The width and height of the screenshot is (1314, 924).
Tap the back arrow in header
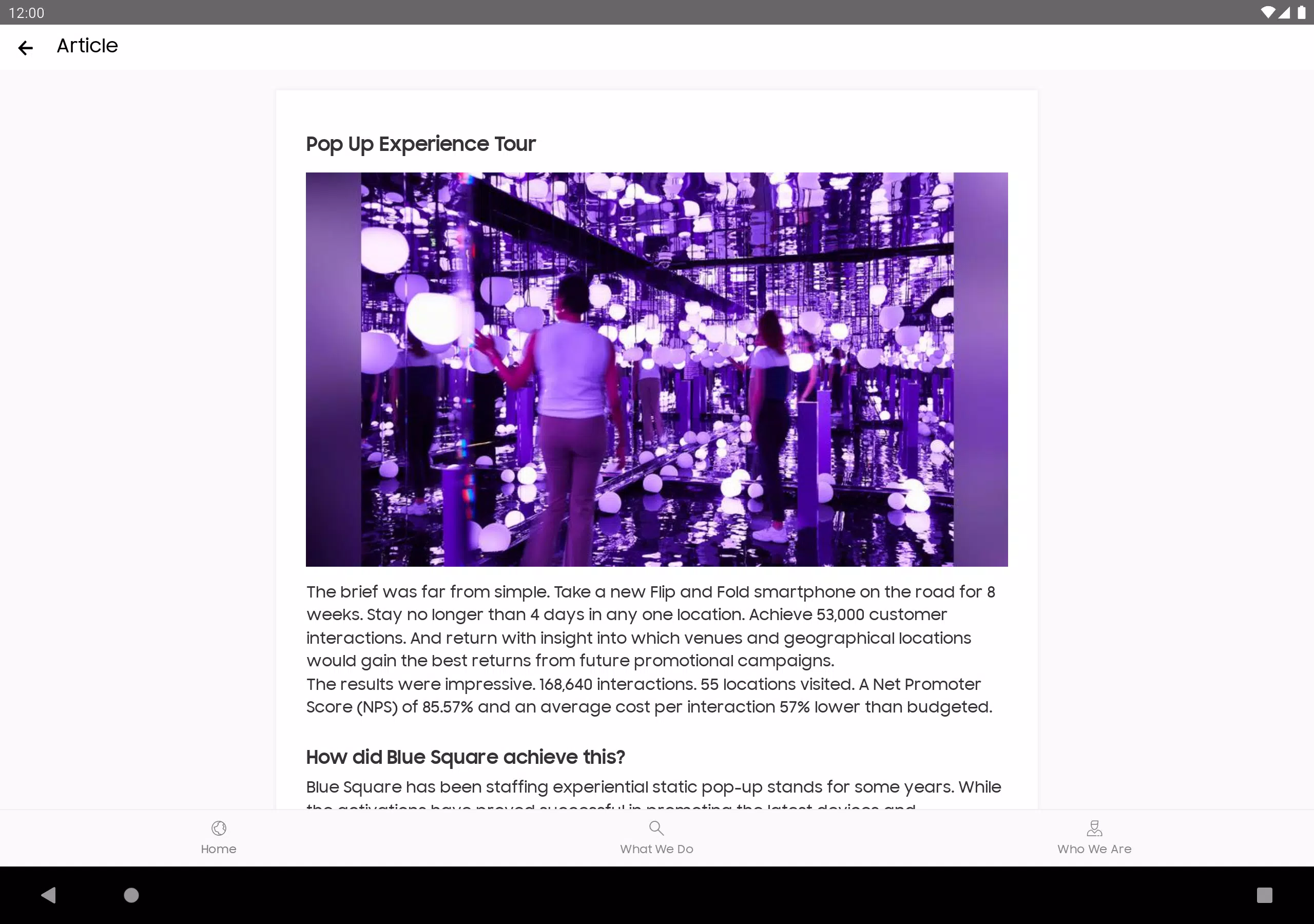point(25,48)
